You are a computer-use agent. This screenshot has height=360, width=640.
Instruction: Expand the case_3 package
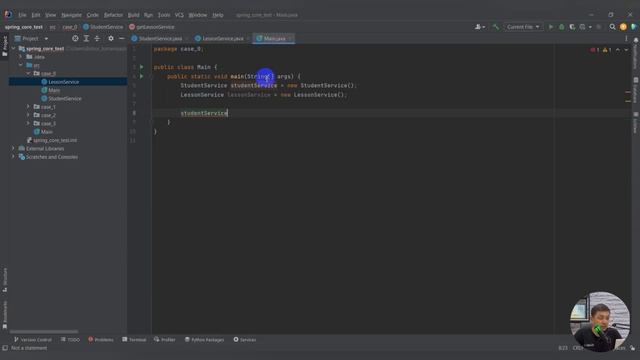tap(28, 123)
